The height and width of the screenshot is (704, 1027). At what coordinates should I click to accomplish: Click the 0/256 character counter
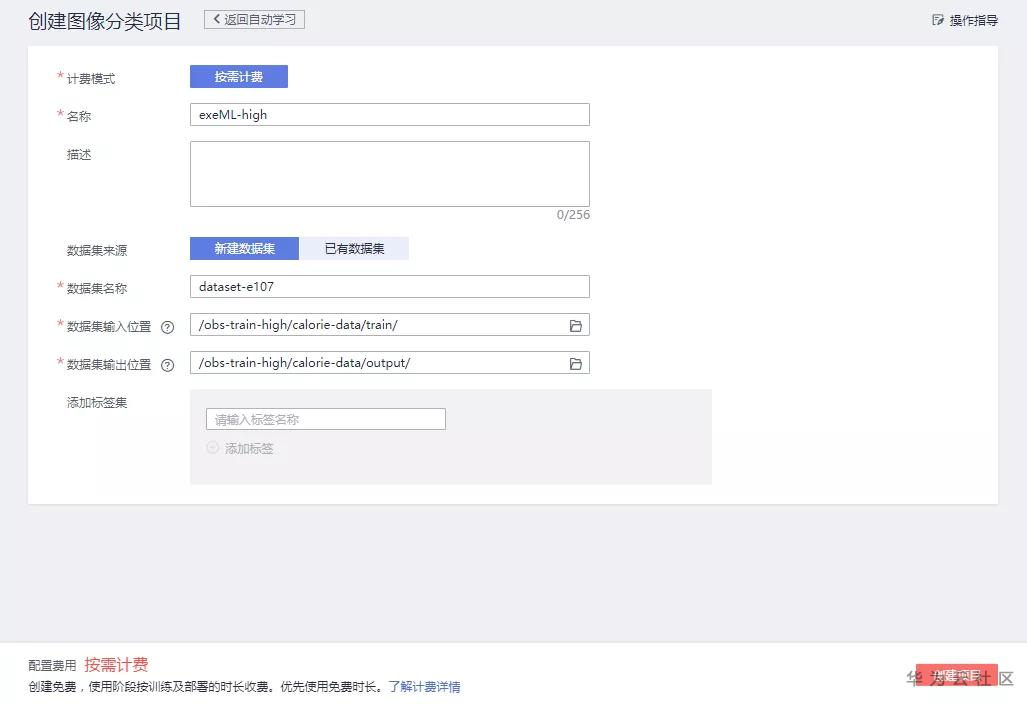click(x=573, y=215)
